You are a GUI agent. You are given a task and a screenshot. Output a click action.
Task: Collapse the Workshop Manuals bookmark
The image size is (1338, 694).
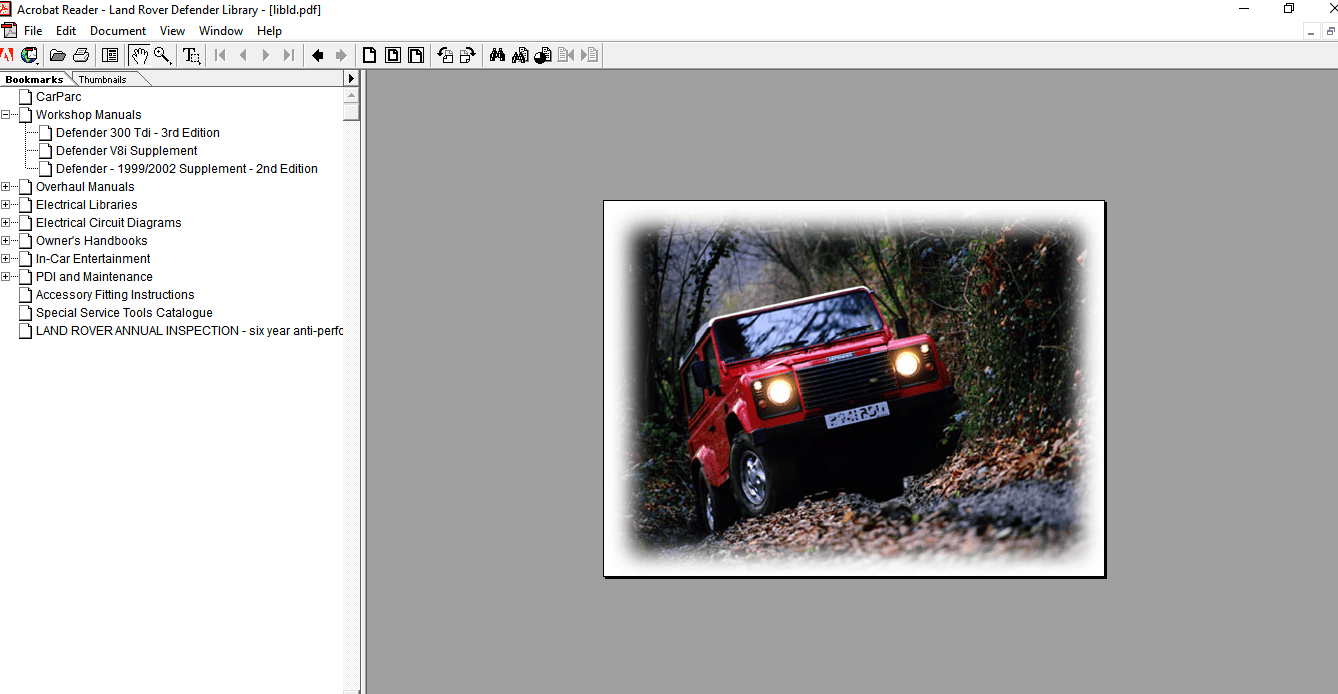pos(6,115)
